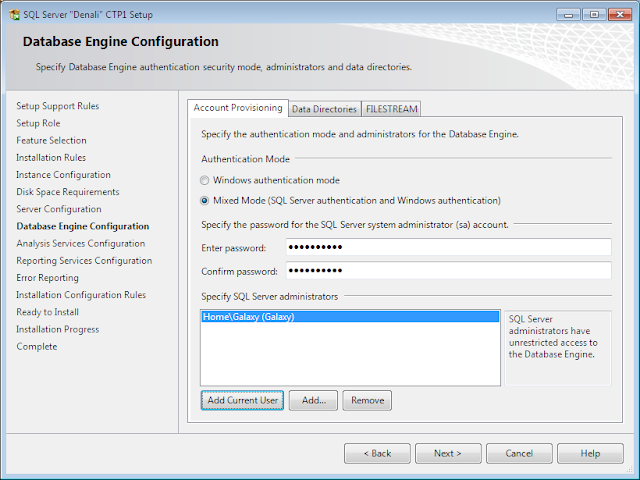640x480 pixels.
Task: Click empty area of administrators list box
Action: click(x=350, y=353)
